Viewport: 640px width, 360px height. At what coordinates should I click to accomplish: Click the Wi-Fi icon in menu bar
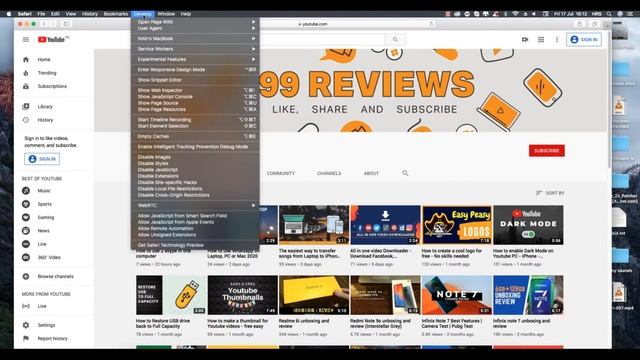coord(516,13)
